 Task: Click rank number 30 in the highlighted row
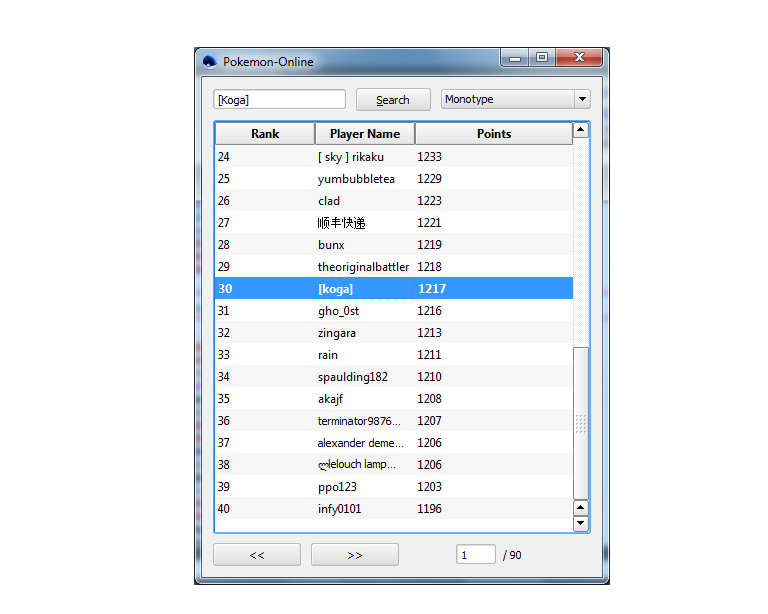tap(225, 288)
